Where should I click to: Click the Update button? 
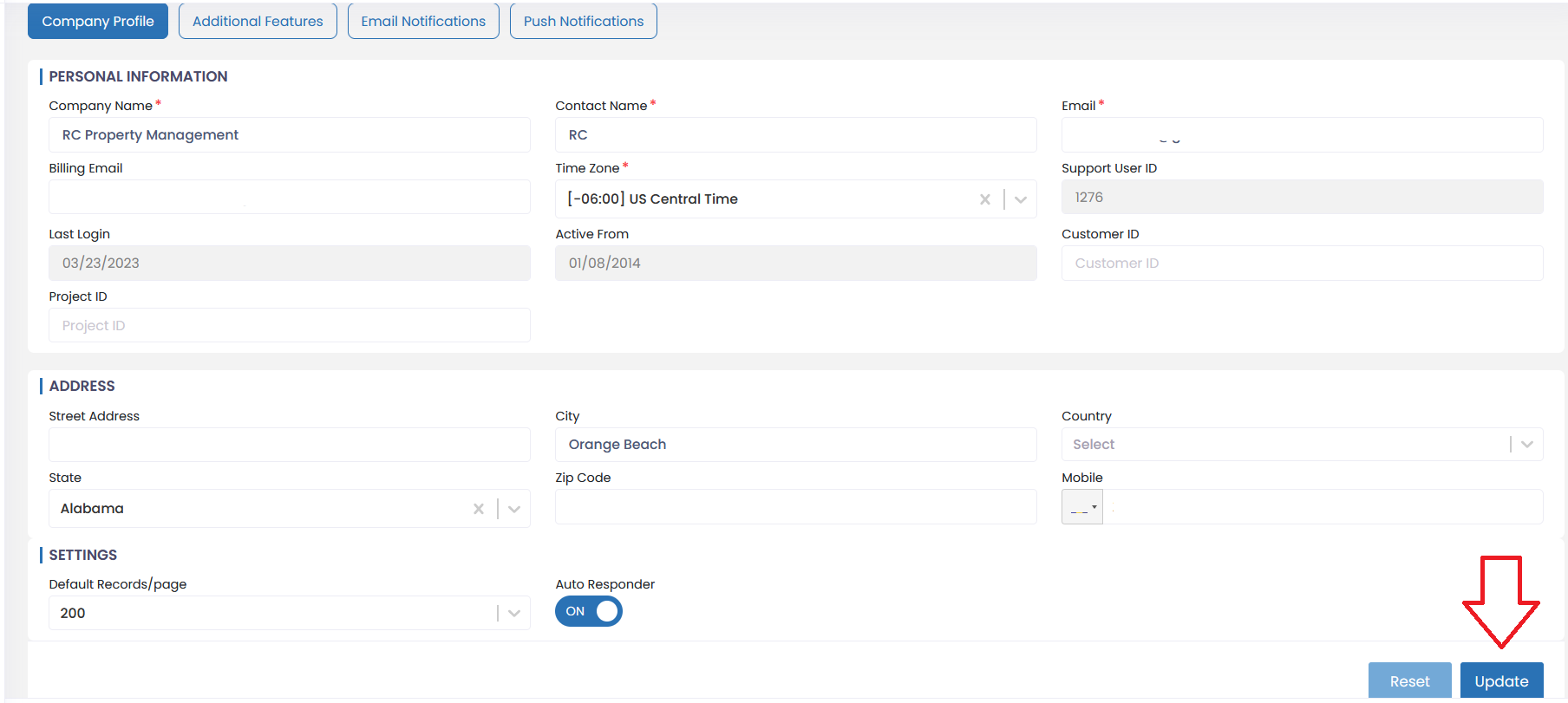click(x=1501, y=681)
